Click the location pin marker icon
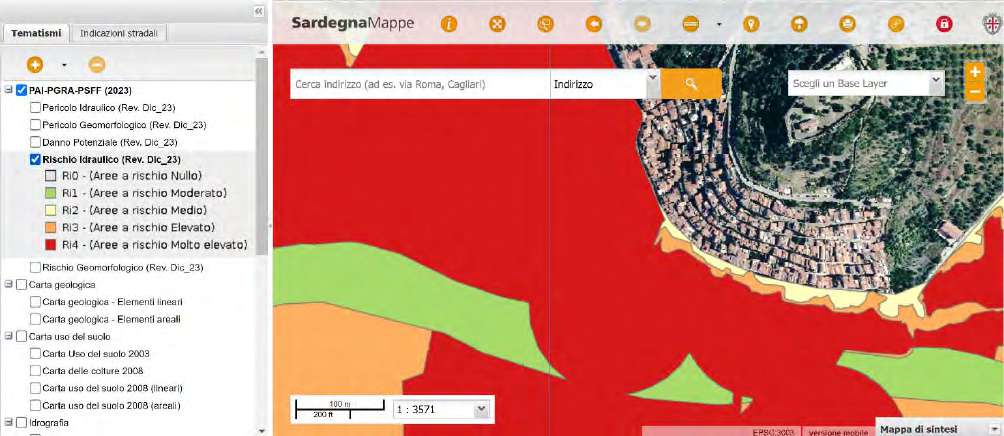 (x=750, y=23)
